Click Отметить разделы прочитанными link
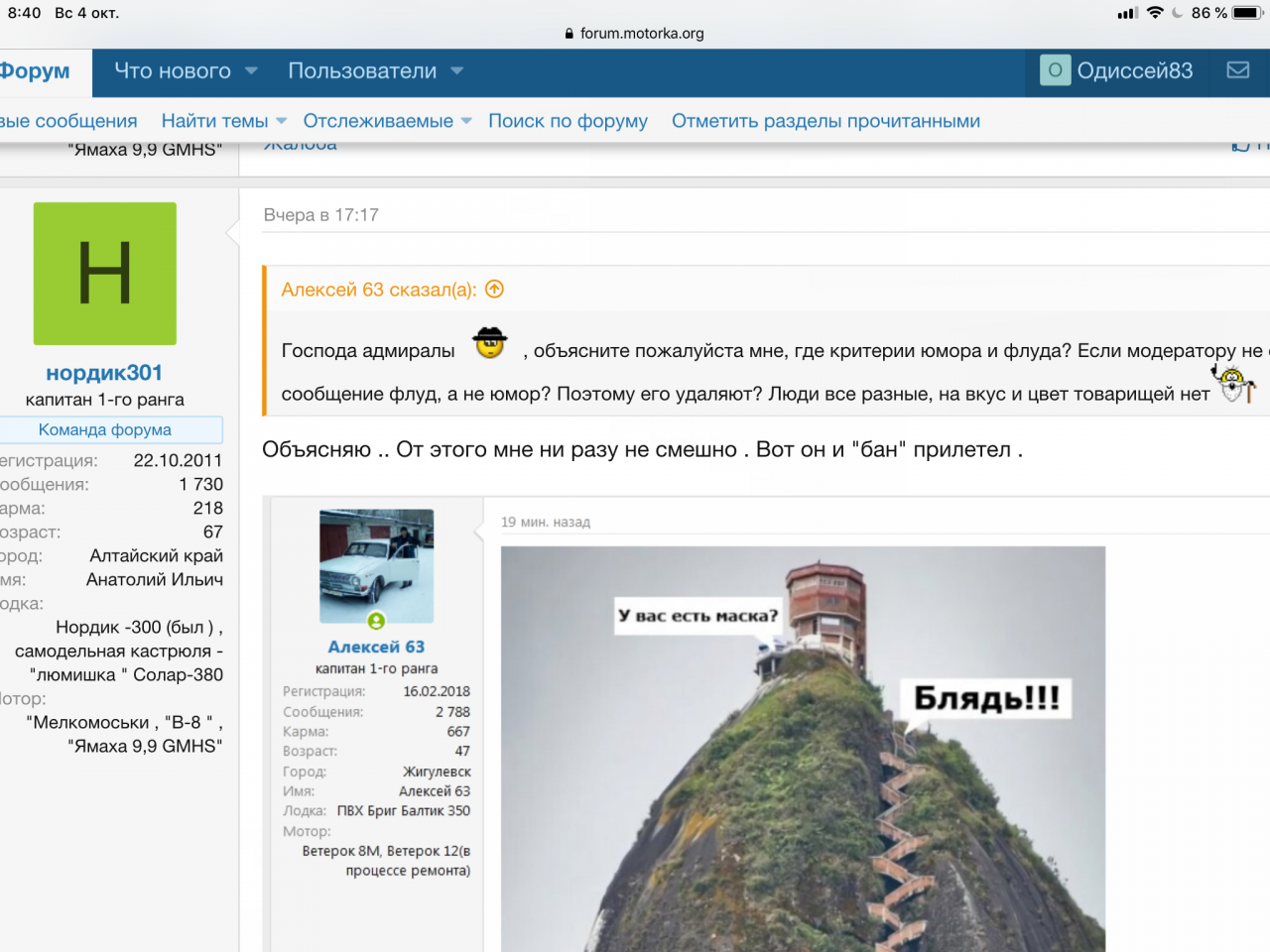Screen dimensions: 1270x952 pos(825,121)
